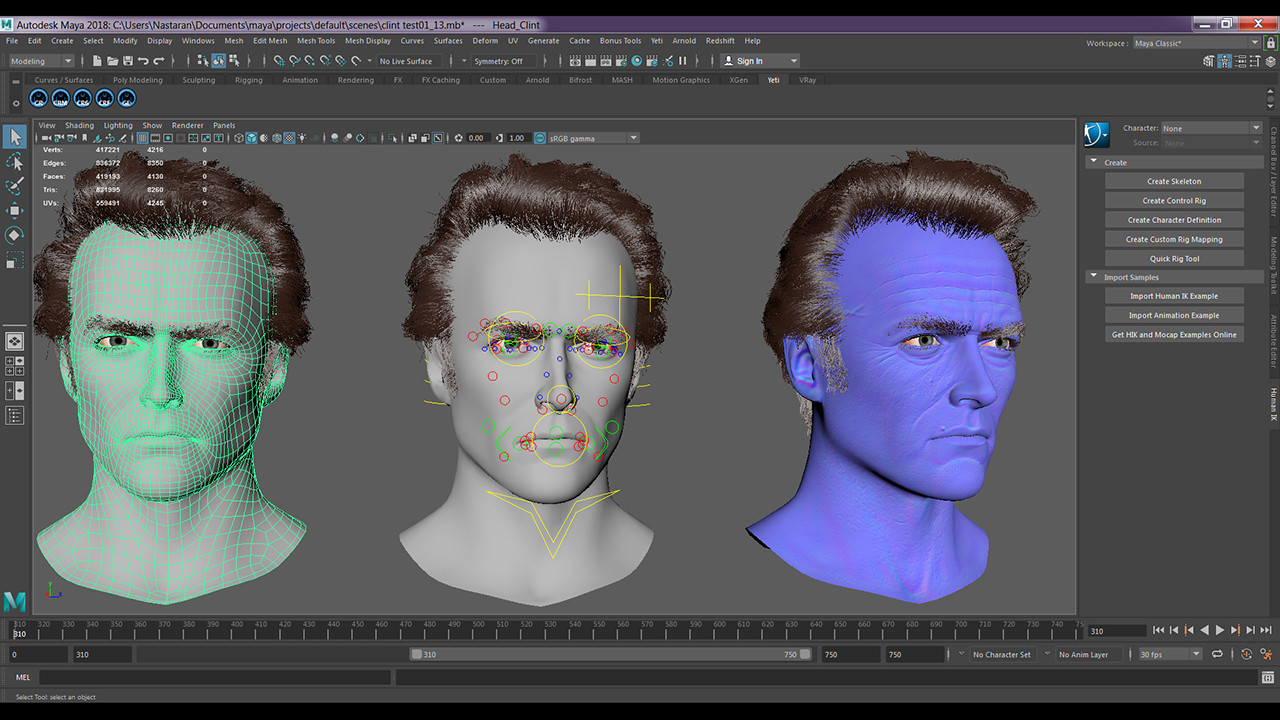Open the Character dropdown set to None
Screen dimensions: 1280x720
pyautogui.click(x=1211, y=128)
